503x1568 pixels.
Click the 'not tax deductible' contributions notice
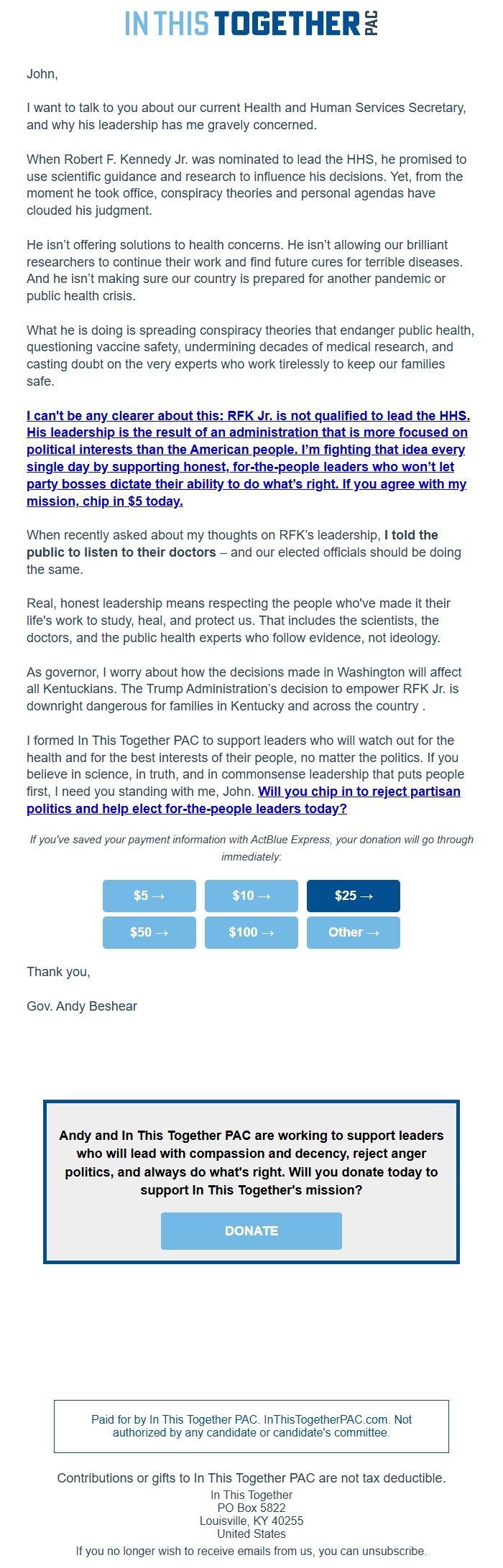tap(251, 1477)
